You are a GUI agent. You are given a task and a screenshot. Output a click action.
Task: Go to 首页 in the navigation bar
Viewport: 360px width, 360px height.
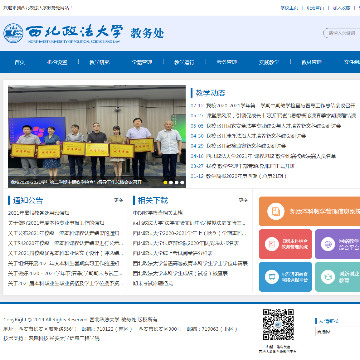click(x=20, y=62)
